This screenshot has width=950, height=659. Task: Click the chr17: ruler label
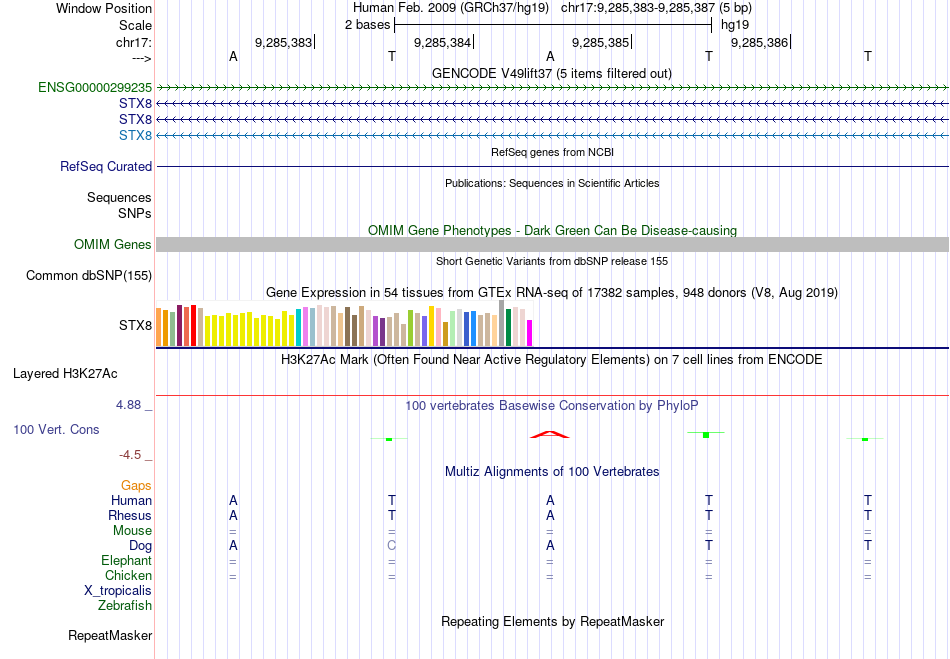point(134,42)
